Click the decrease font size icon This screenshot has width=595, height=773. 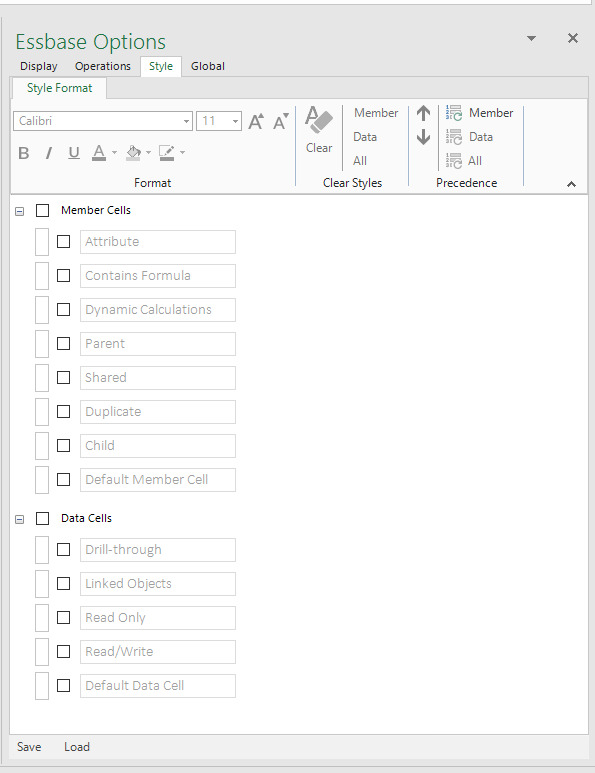tap(280, 121)
